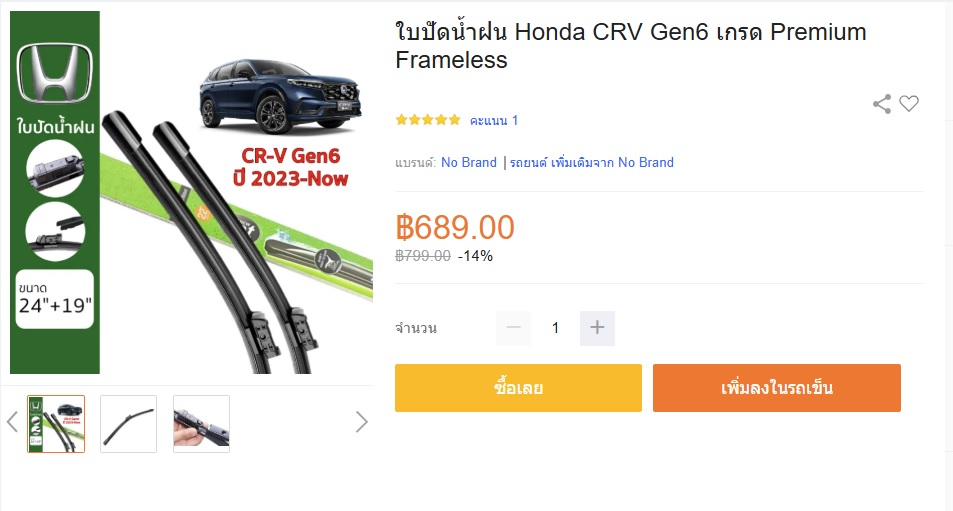
Task: Click the quantity input field showing 1
Action: coord(555,328)
